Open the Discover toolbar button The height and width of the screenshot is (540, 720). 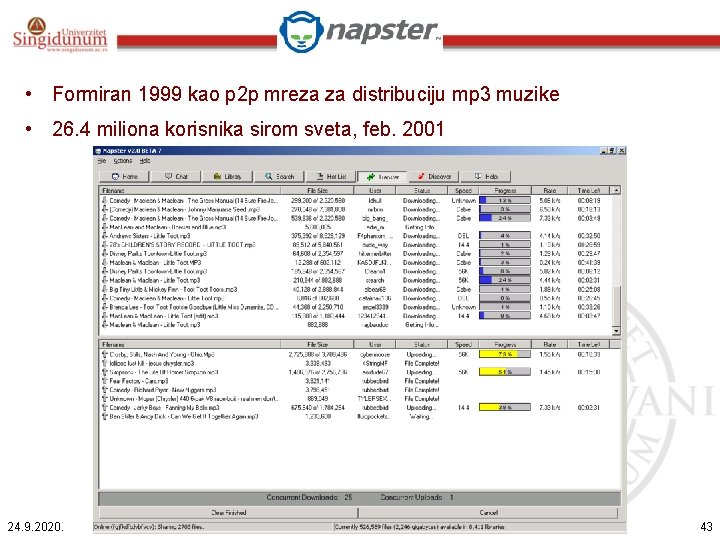pos(434,176)
